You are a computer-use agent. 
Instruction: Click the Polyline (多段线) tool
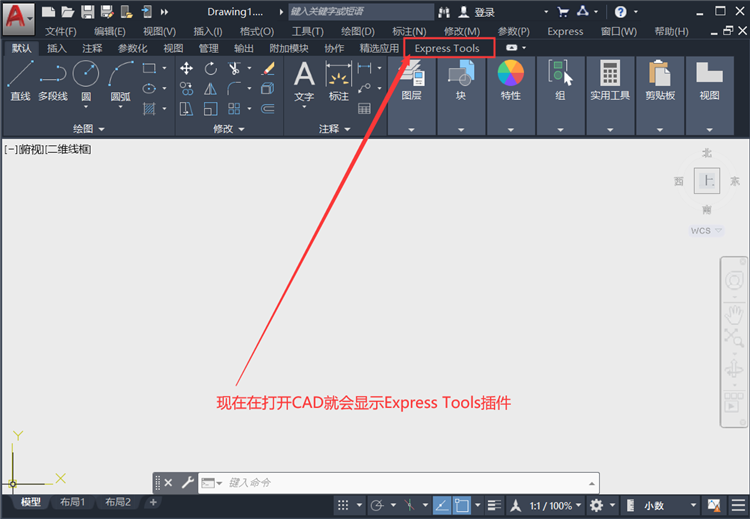click(53, 80)
